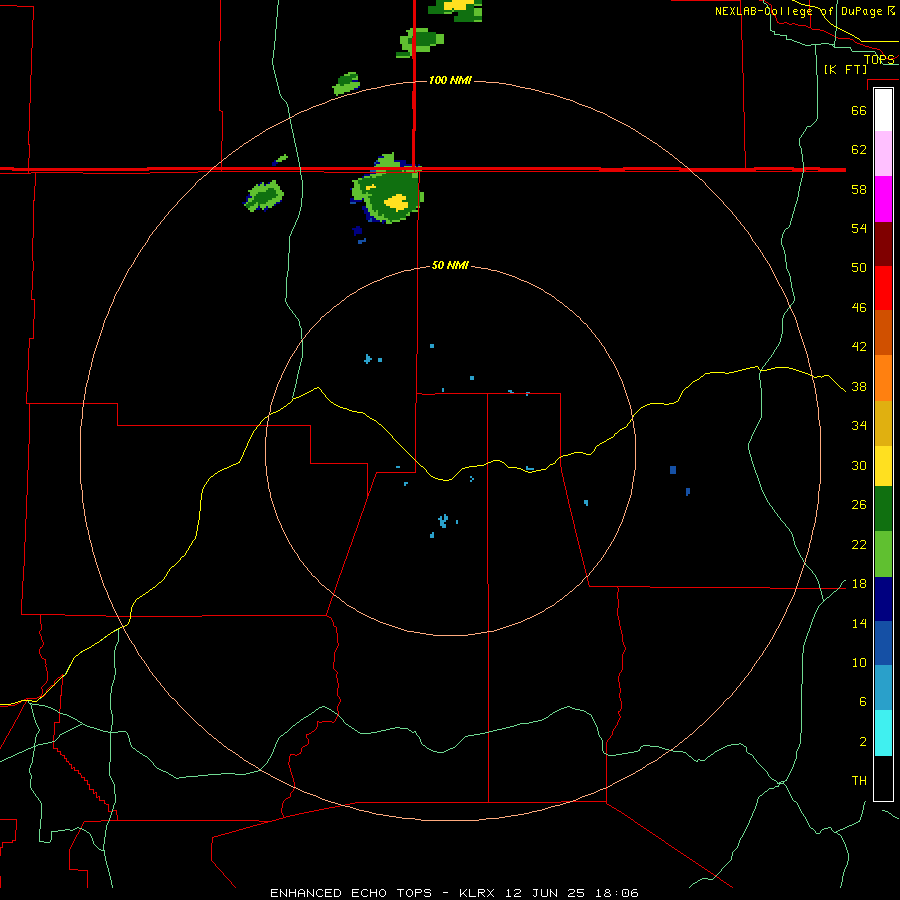Viewport: 900px width, 900px height.
Task: Click the bright red legend swatch
Action: coord(883,288)
